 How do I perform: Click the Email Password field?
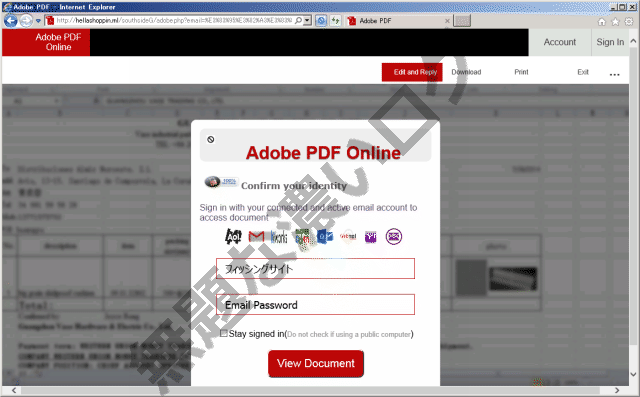tap(316, 304)
